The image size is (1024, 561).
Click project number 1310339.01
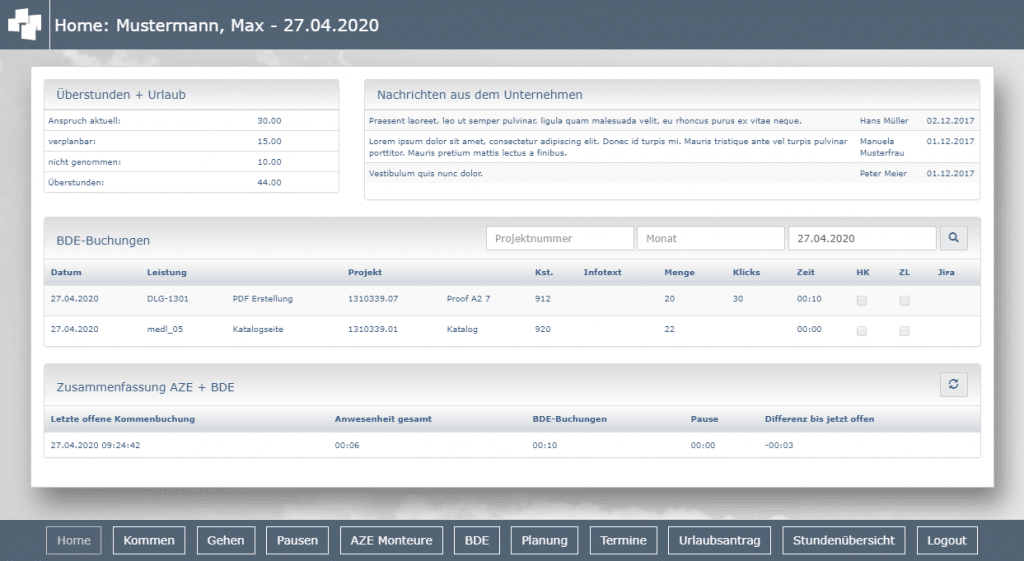[x=372, y=329]
